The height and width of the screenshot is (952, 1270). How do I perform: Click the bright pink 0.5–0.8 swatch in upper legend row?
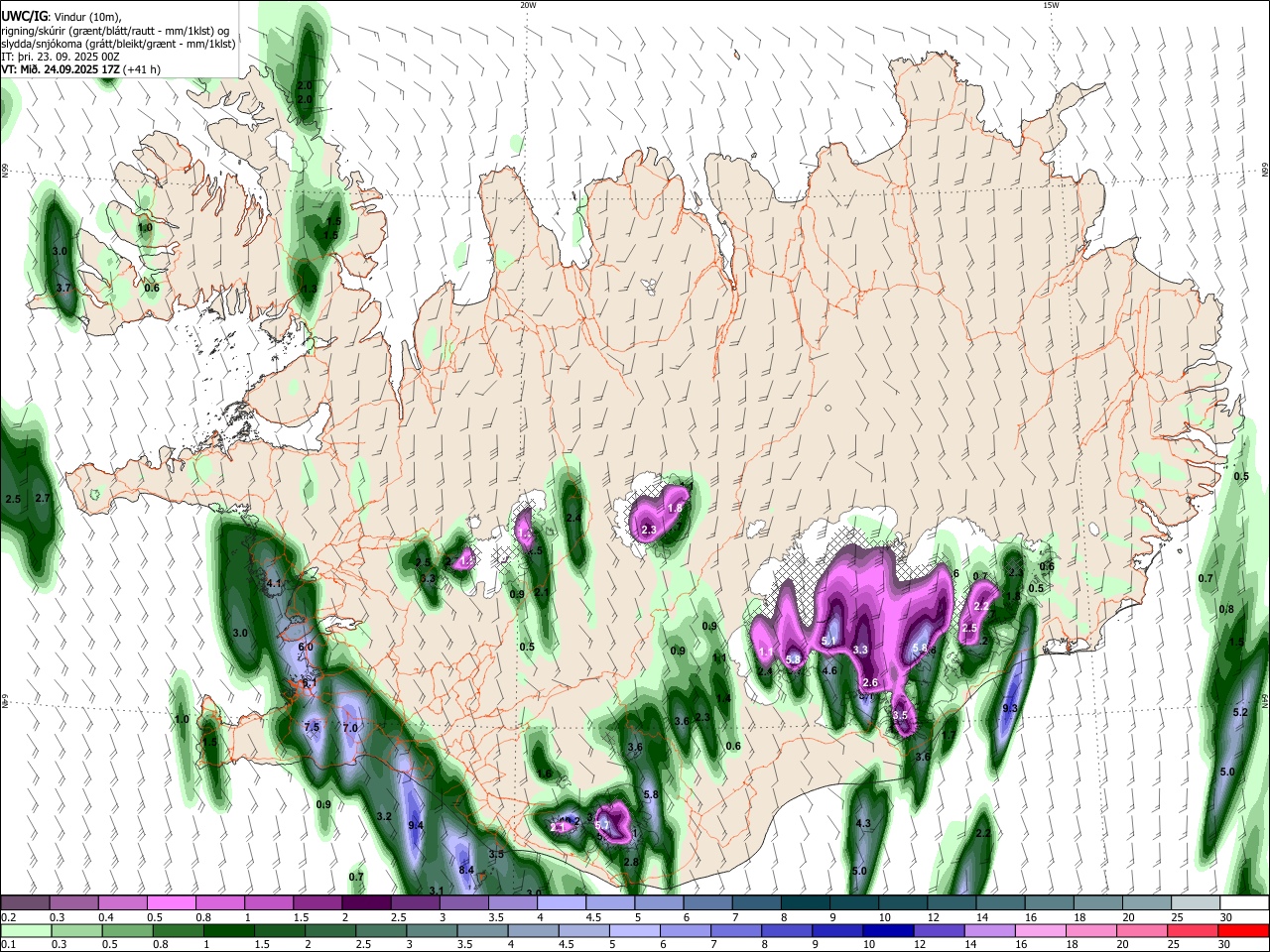171,902
